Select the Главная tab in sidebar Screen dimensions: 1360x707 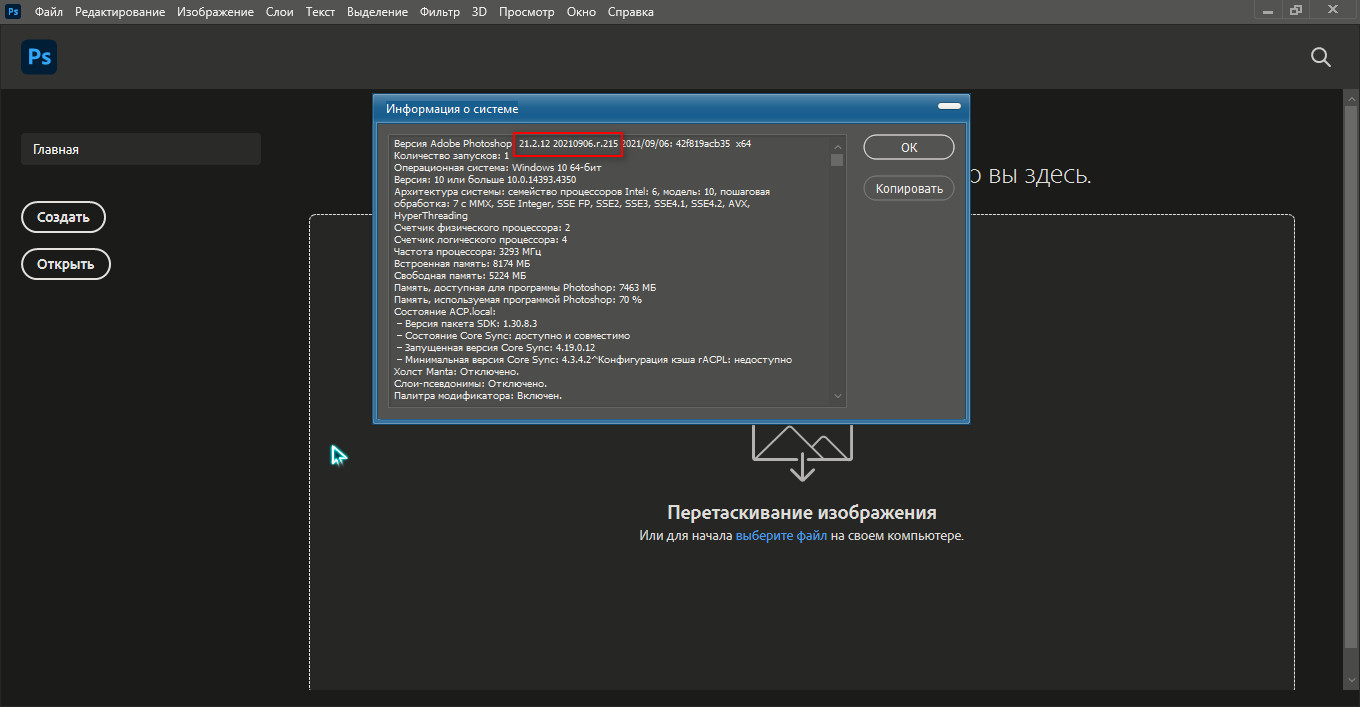click(x=140, y=149)
